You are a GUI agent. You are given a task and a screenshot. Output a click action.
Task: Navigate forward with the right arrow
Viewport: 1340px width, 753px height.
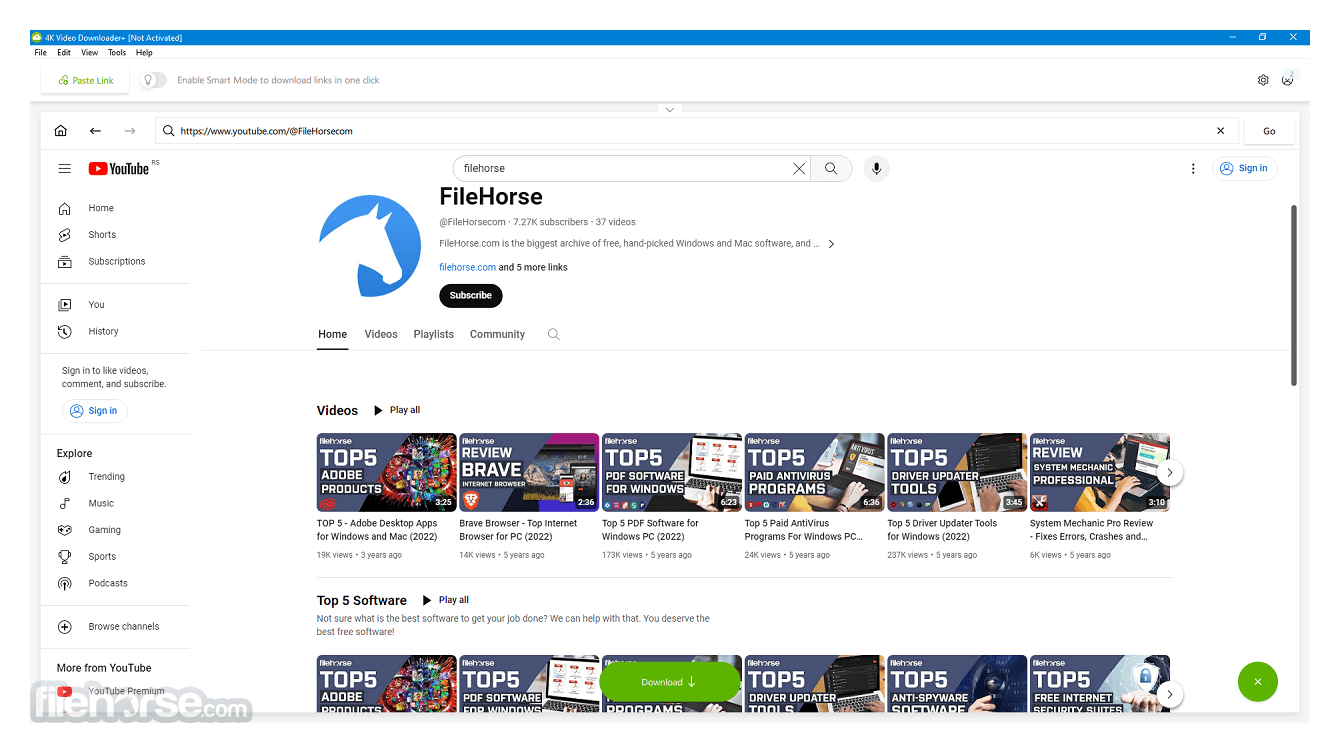129,131
